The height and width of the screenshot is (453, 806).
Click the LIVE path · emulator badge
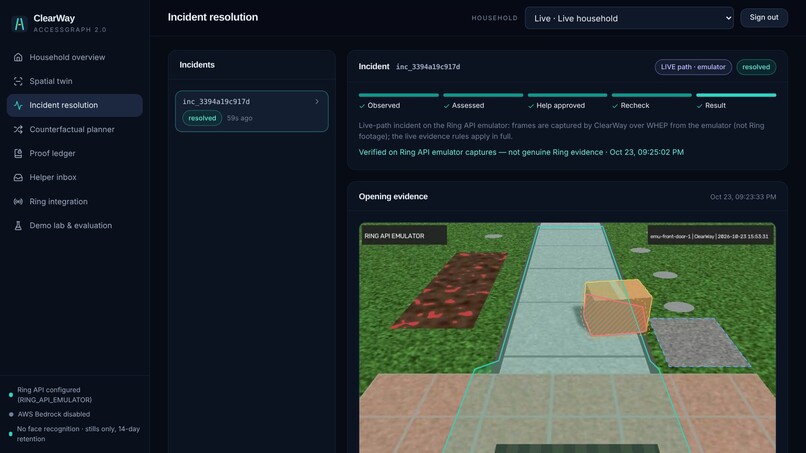point(693,67)
